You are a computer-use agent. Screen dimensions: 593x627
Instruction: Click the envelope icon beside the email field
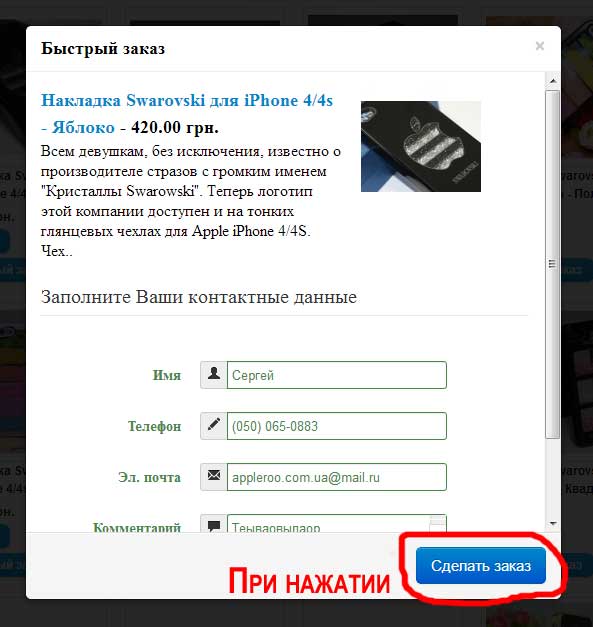click(x=214, y=476)
